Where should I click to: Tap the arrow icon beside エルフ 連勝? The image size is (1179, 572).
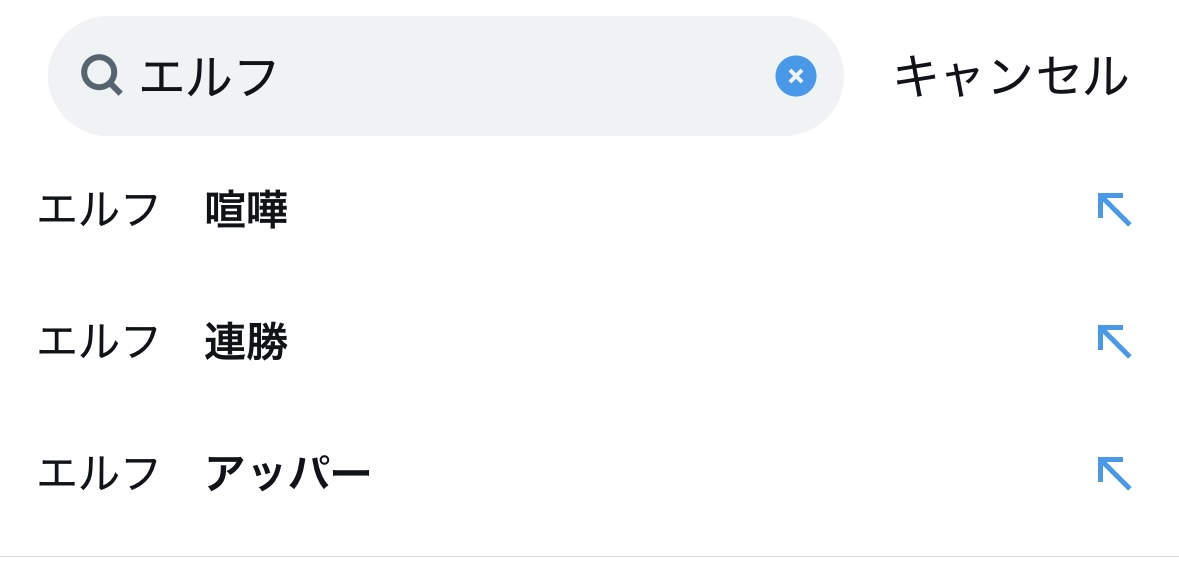click(1114, 342)
